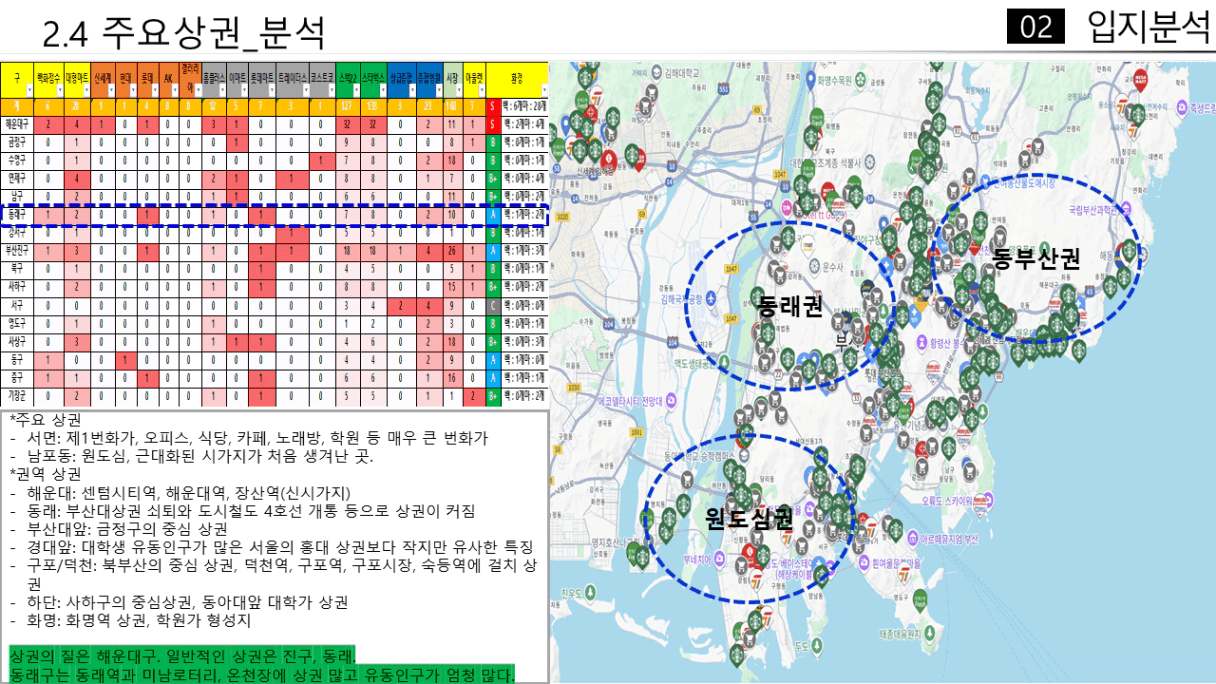Click the 죽성드림 camera marker

[1181, 107]
